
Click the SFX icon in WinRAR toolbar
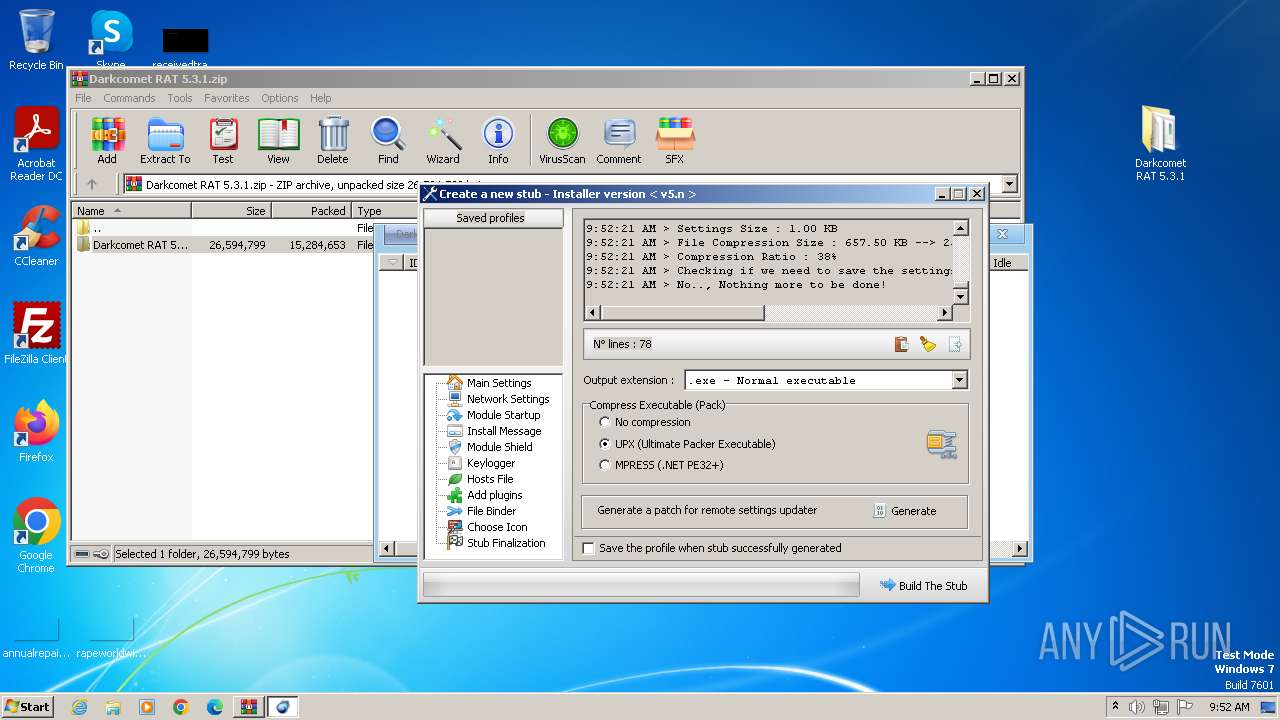click(675, 140)
